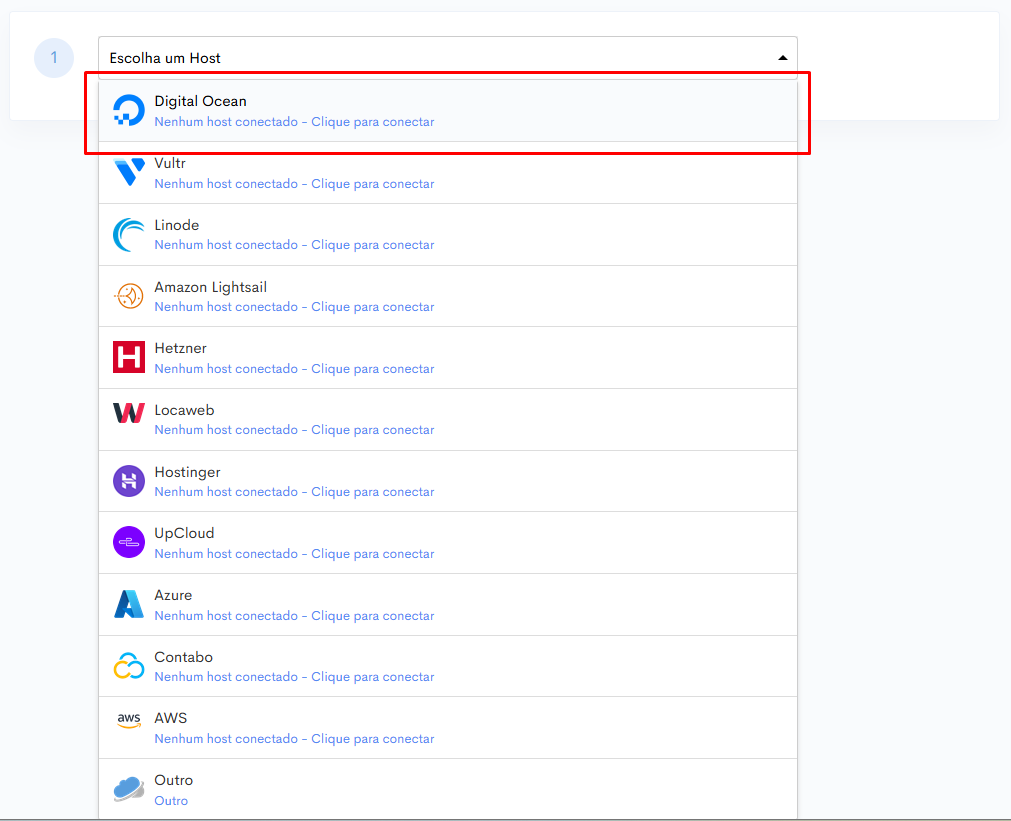Click the Azure A logo icon
The height and width of the screenshot is (821, 1011).
click(129, 604)
